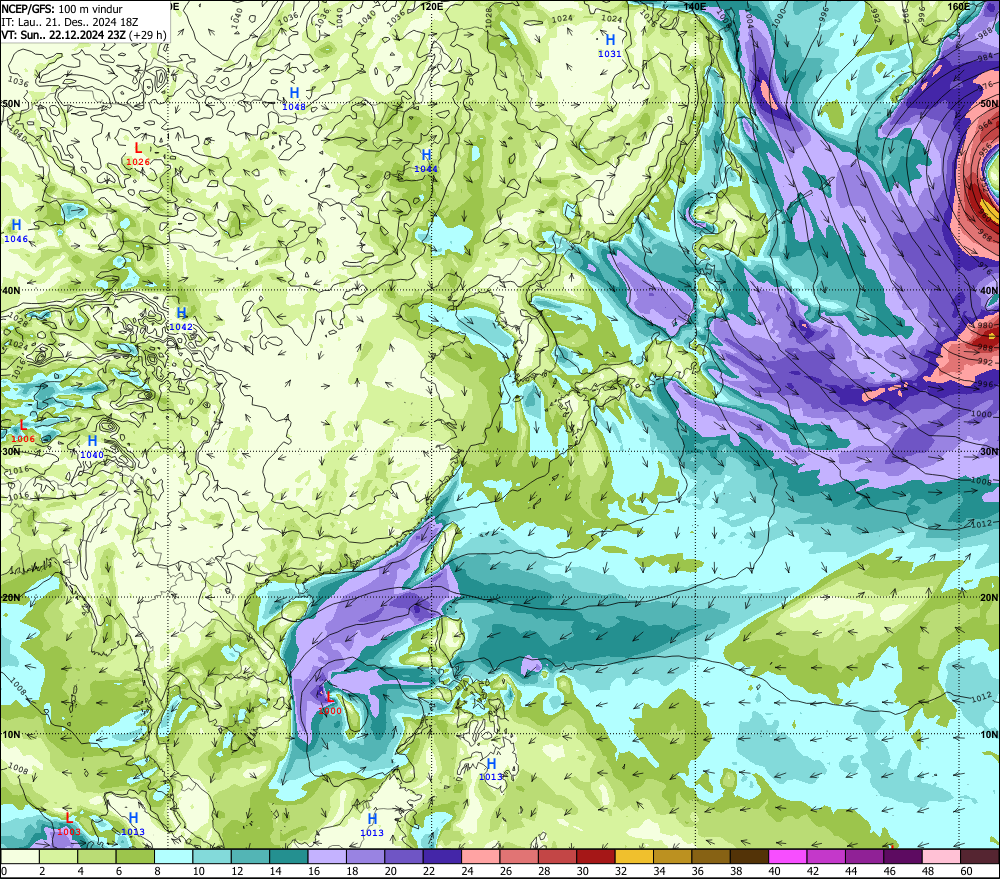
Task: Select the 120E longitude label
Action: pos(432,6)
